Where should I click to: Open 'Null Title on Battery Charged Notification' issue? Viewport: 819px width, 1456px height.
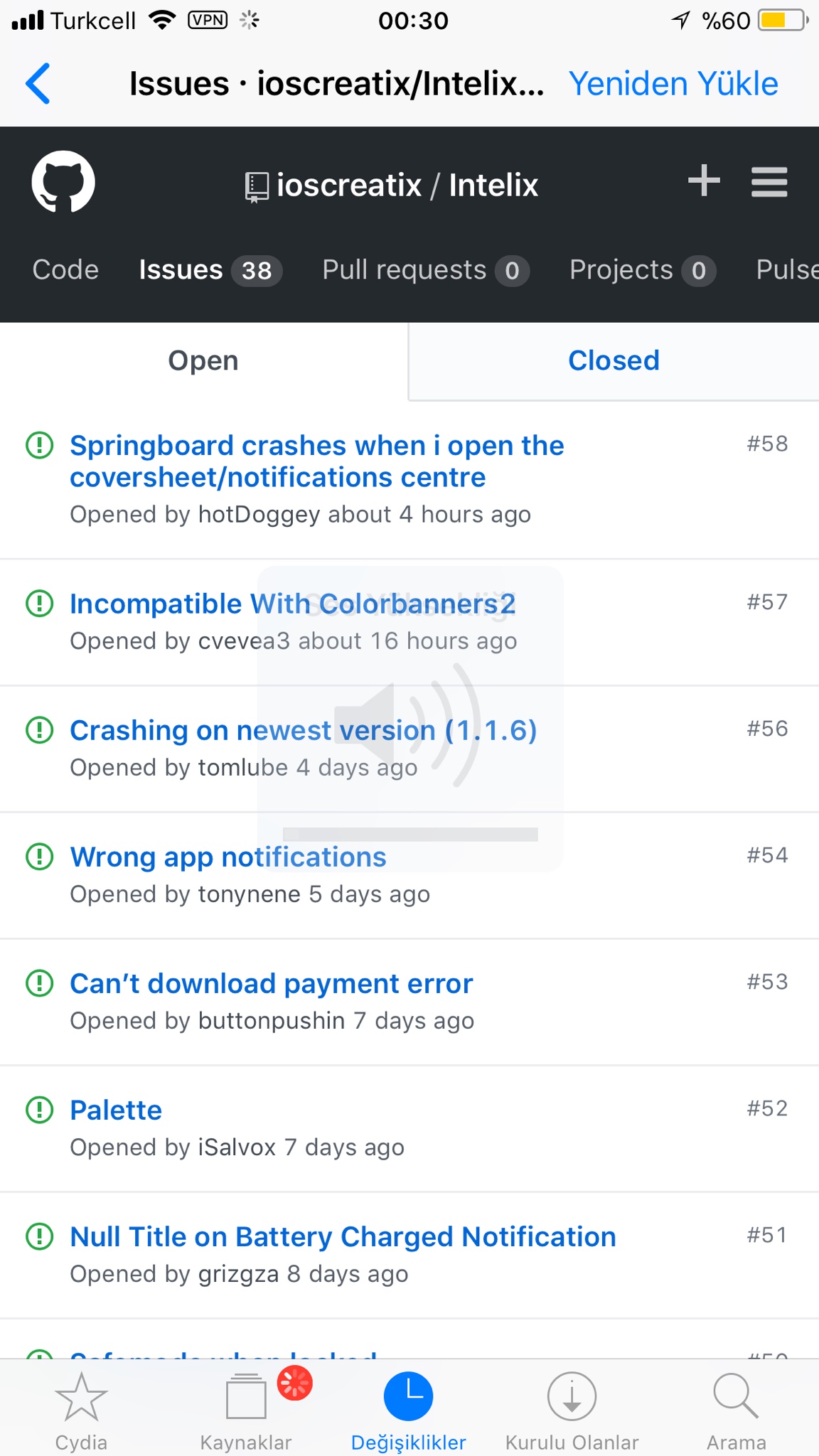343,1236
